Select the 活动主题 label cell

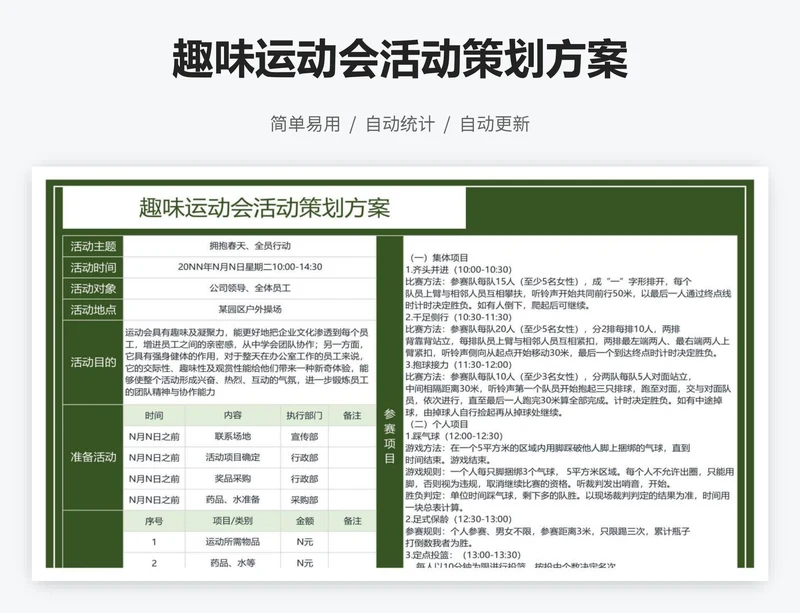coord(93,247)
